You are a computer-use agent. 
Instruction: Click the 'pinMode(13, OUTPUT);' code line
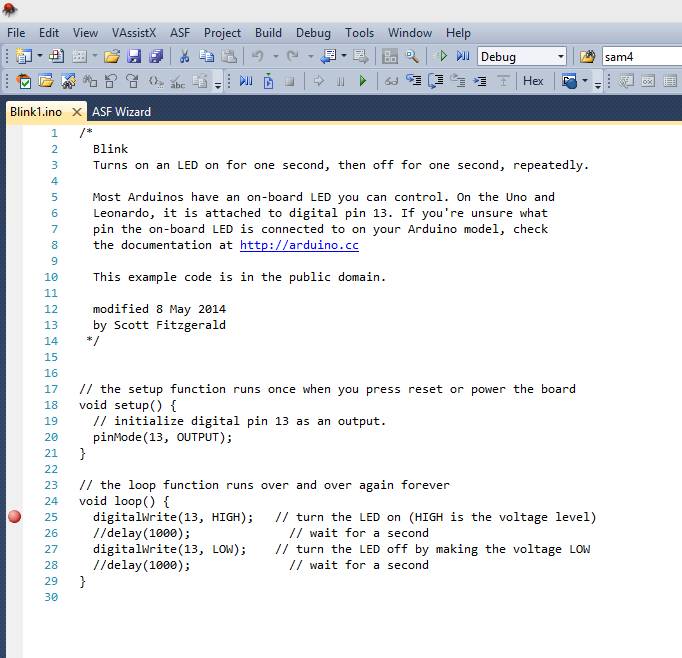tap(163, 437)
